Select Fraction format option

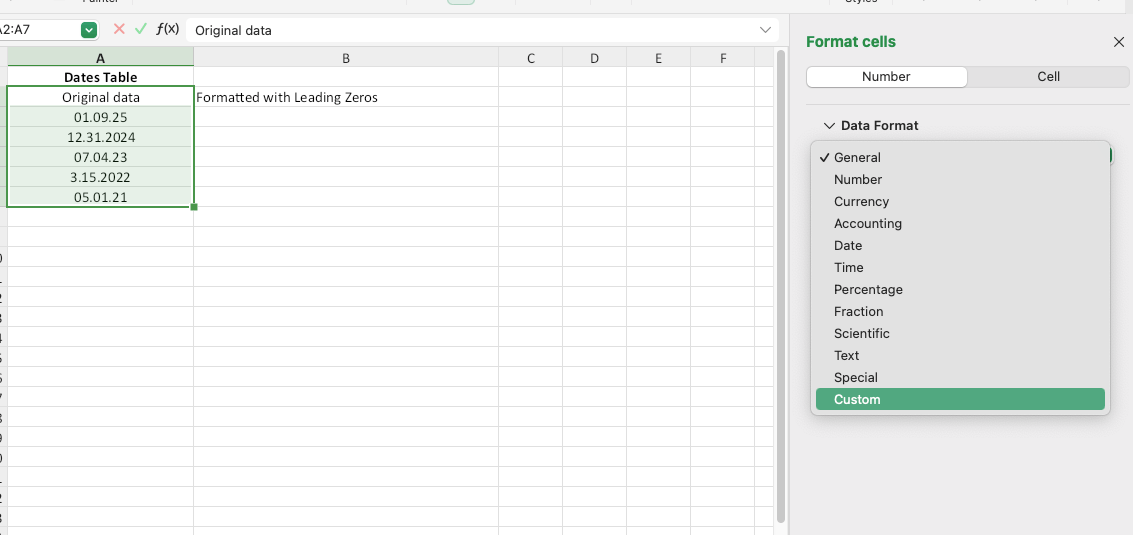(x=960, y=312)
